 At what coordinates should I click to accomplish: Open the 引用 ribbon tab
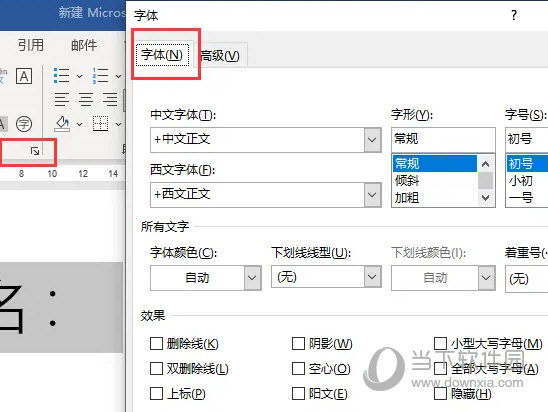[x=31, y=45]
